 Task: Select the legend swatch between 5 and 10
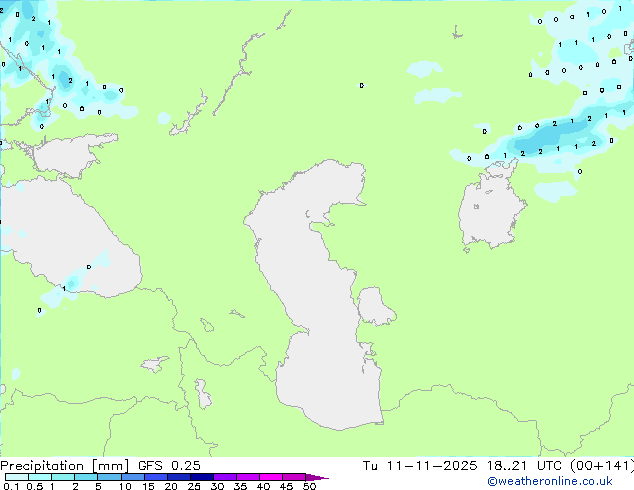pyautogui.click(x=109, y=477)
